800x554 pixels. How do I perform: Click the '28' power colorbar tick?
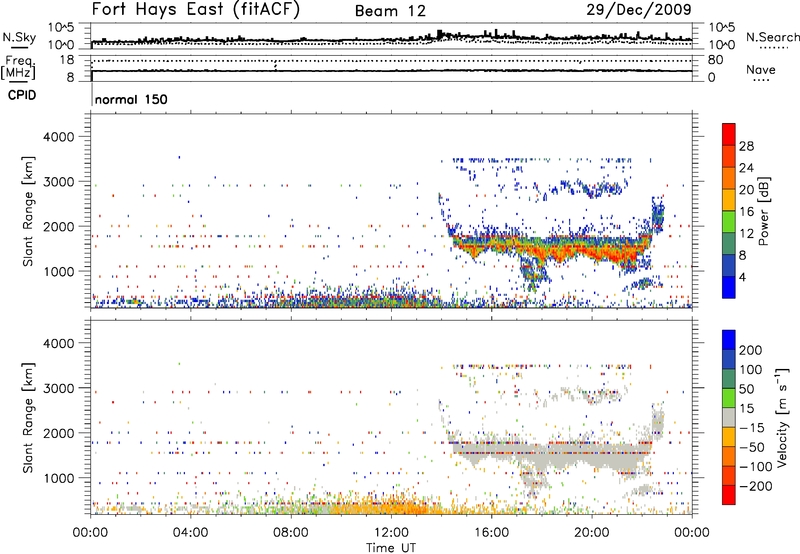click(x=746, y=146)
